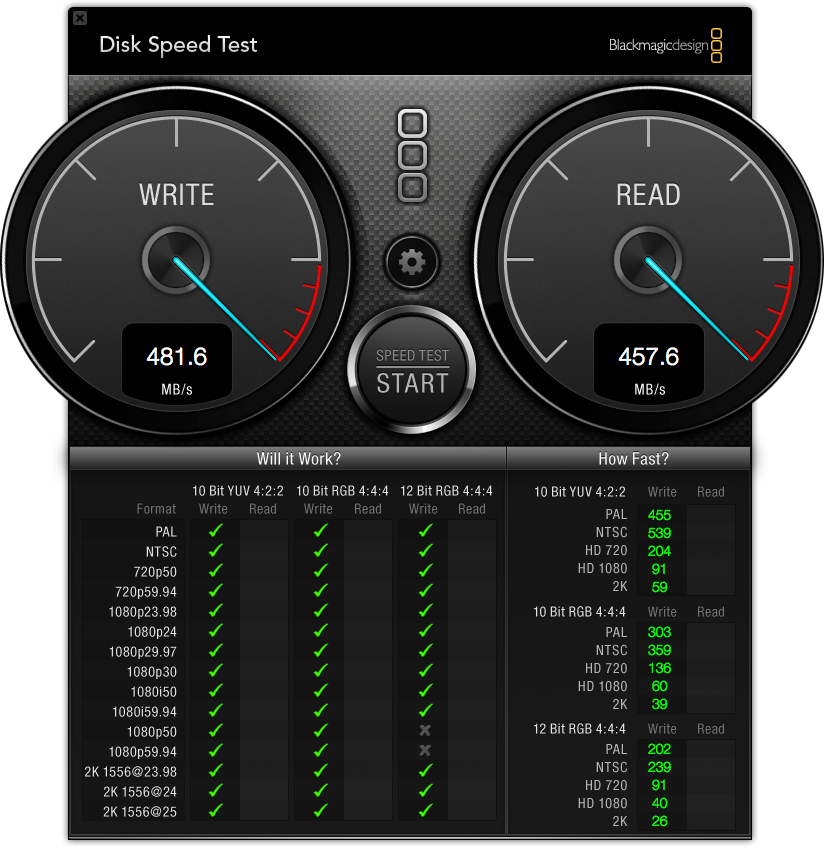Viewport: 825px width, 850px height.
Task: Click the 455 PAL write value
Action: (x=659, y=516)
